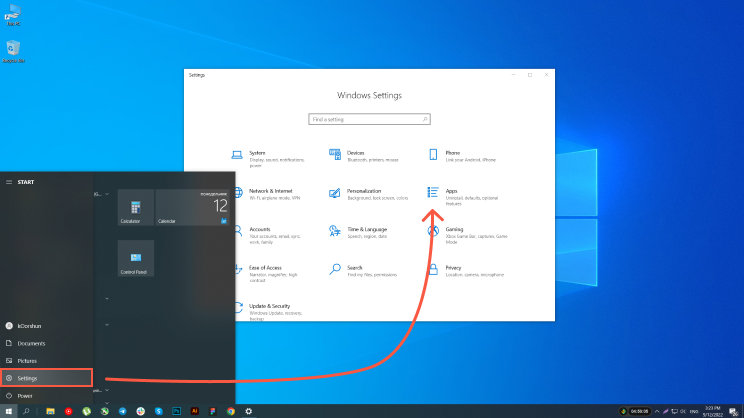Open the Calendar tile in Start
The image size is (744, 418).
click(x=192, y=207)
